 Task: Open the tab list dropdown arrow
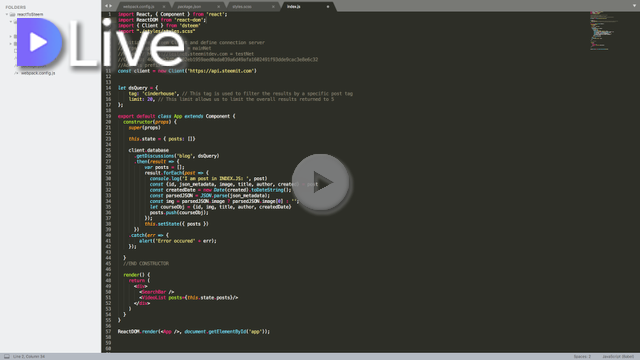coord(634,6)
